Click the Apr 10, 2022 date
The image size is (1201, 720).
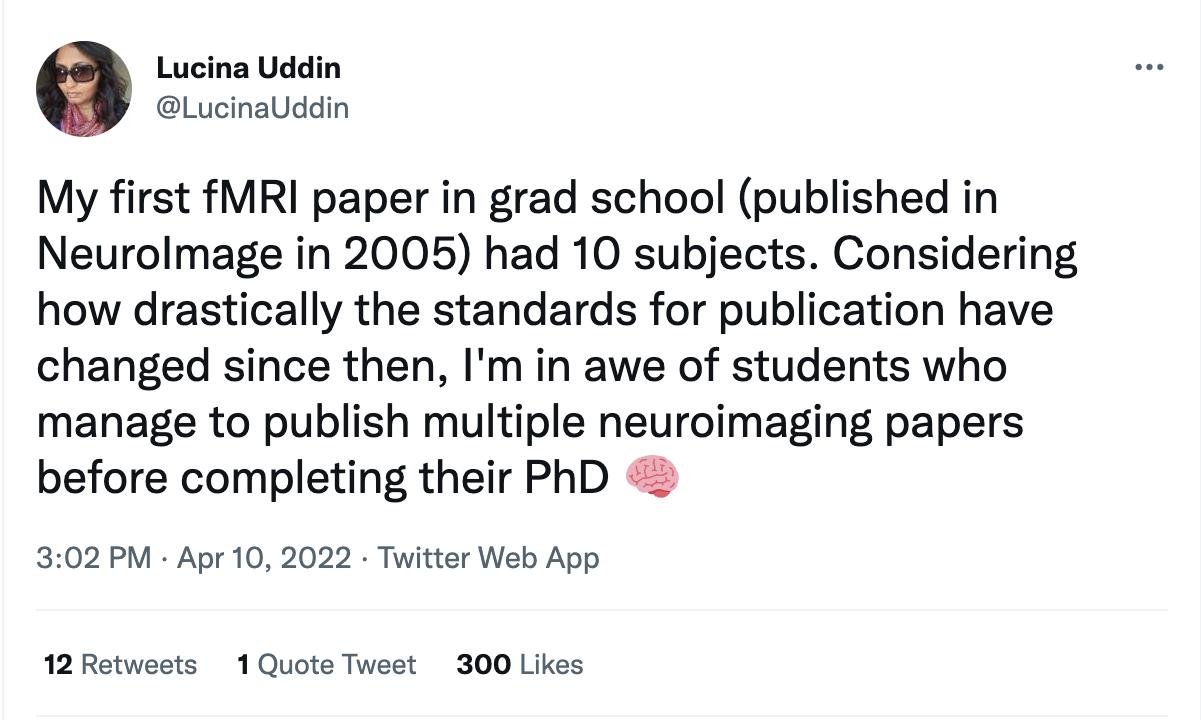point(264,558)
